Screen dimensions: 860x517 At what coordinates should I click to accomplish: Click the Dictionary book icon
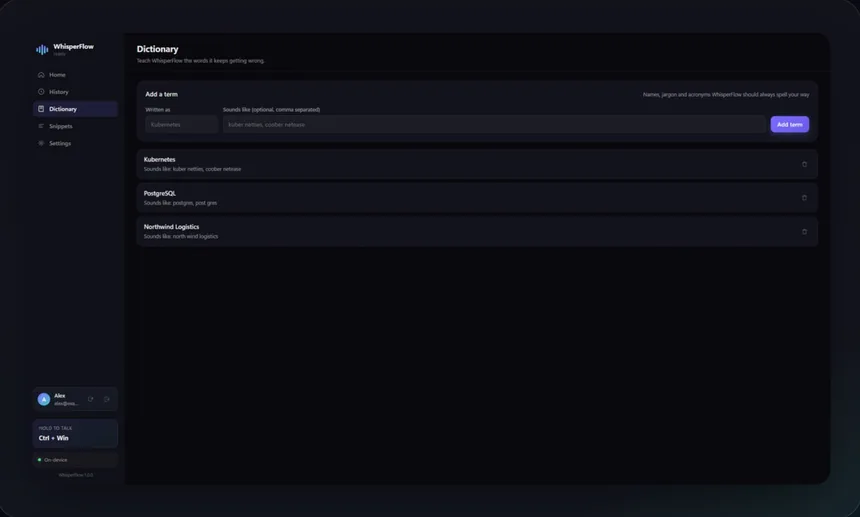coord(41,109)
